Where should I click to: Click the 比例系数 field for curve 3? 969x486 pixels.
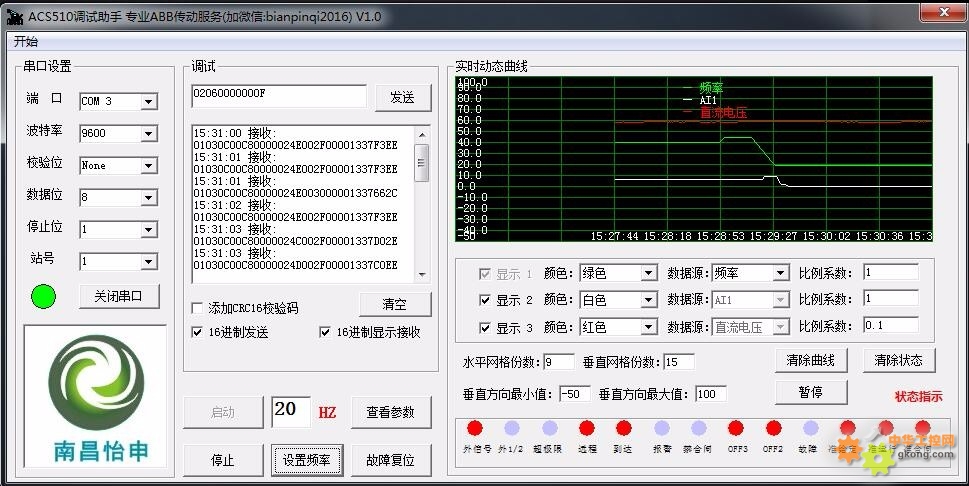pyautogui.click(x=891, y=325)
